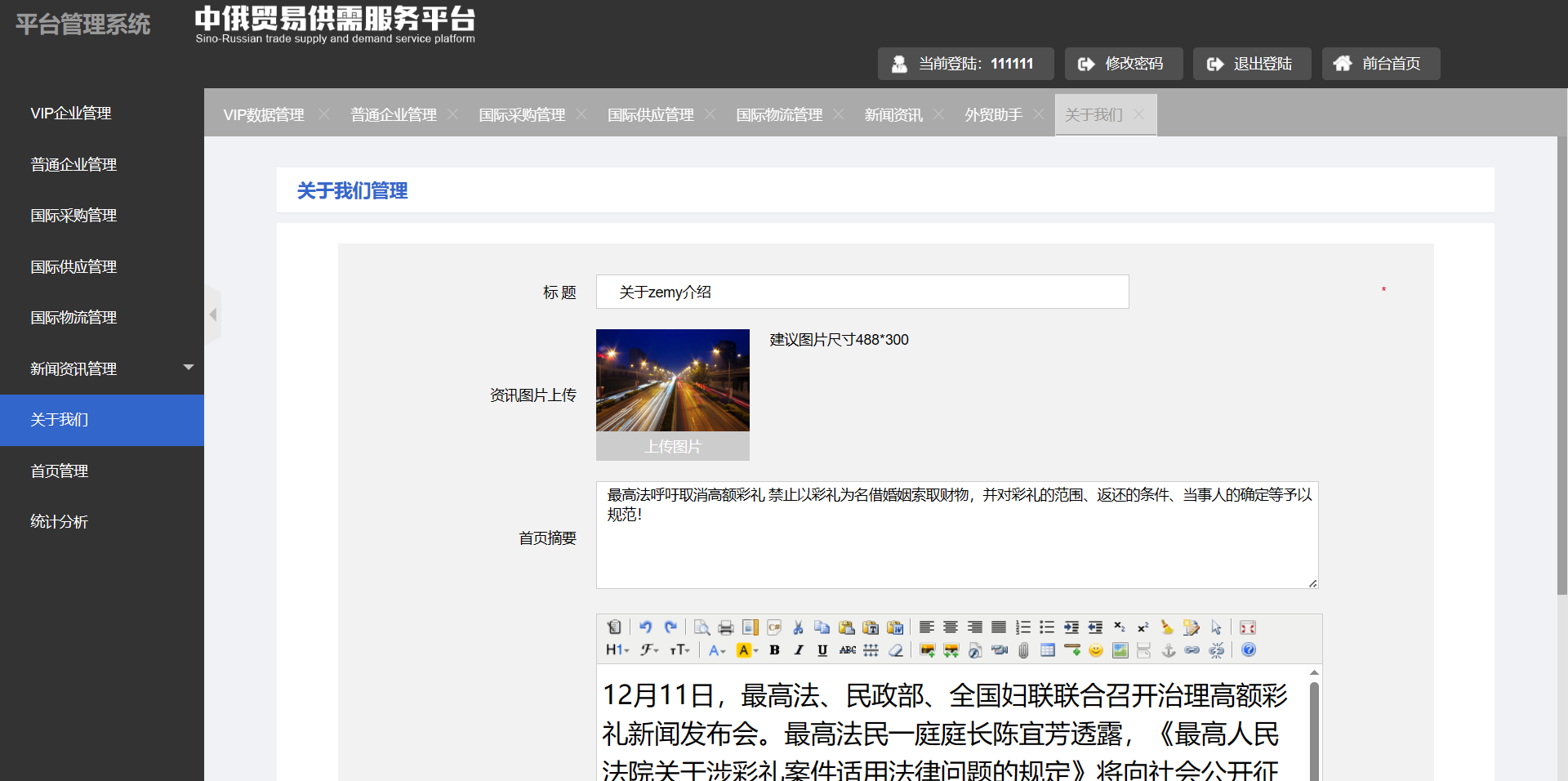Insert horizontal rule icon
The image size is (1568, 781).
tap(1072, 650)
